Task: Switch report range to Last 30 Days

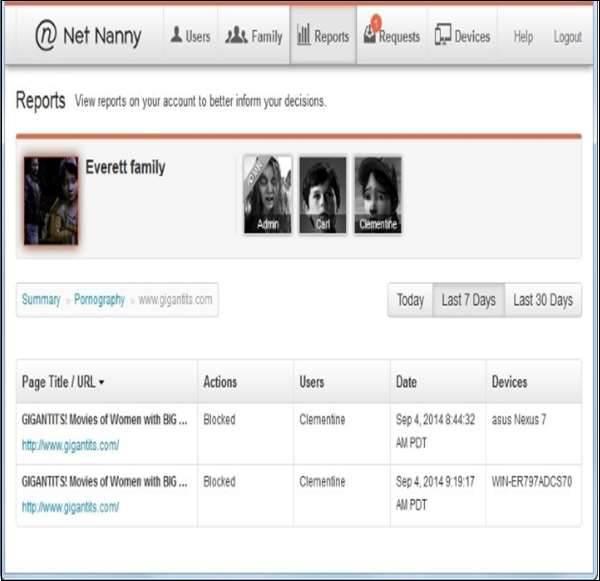Action: [543, 300]
